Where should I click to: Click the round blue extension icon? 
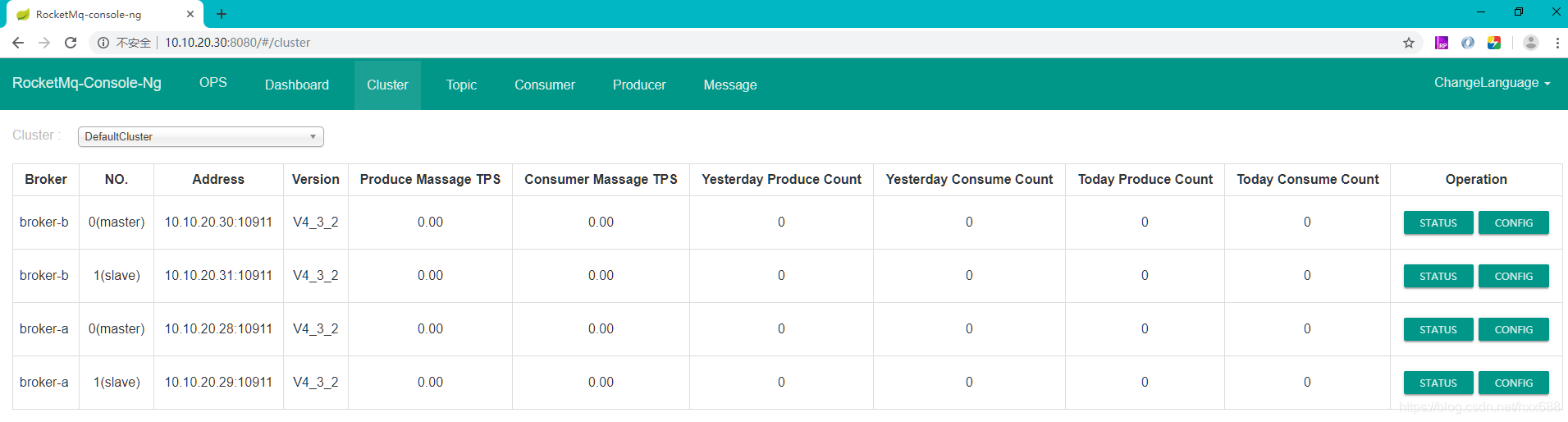pyautogui.click(x=1468, y=43)
